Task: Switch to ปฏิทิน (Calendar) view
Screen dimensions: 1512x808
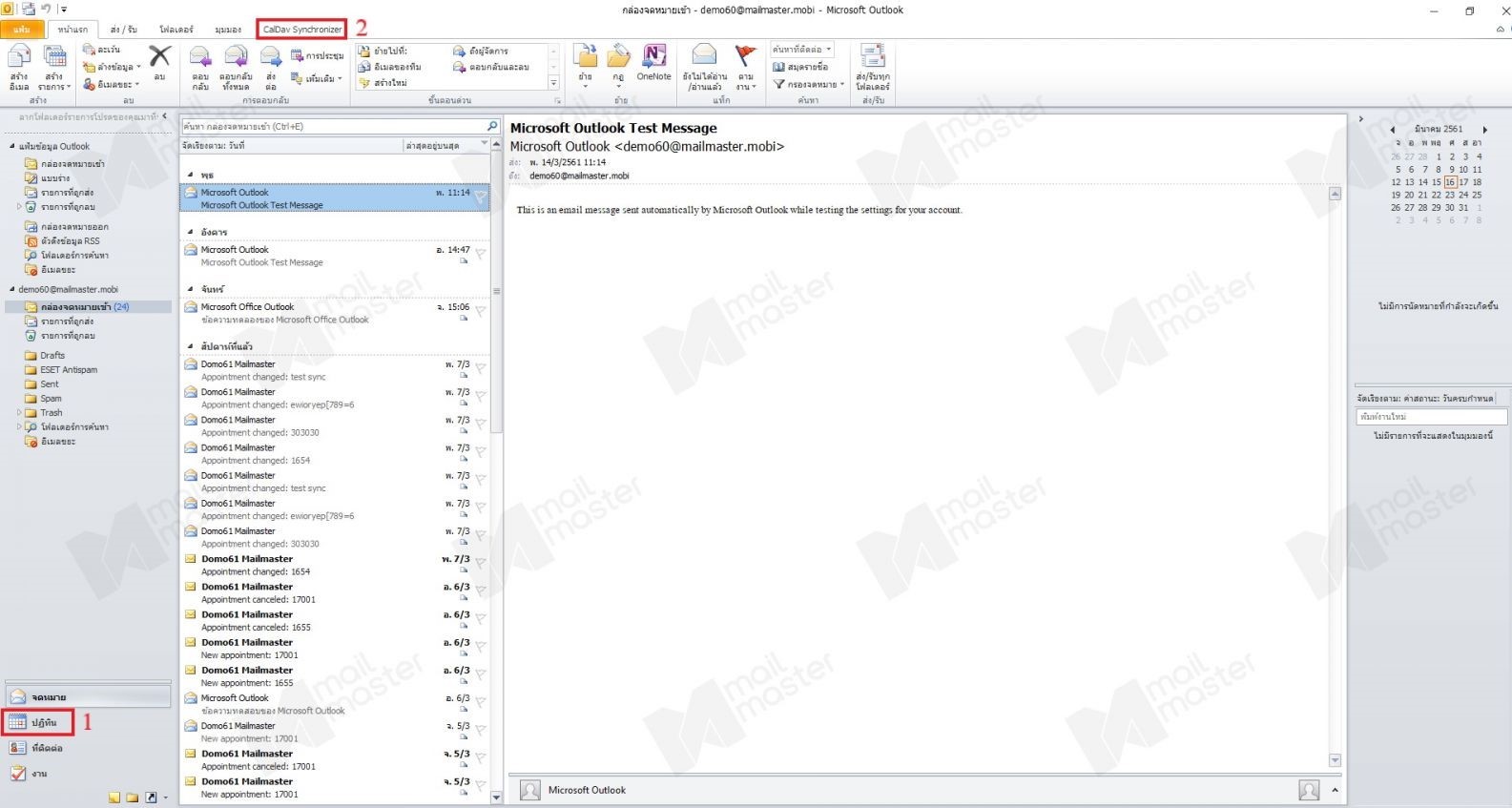Action: (x=38, y=722)
